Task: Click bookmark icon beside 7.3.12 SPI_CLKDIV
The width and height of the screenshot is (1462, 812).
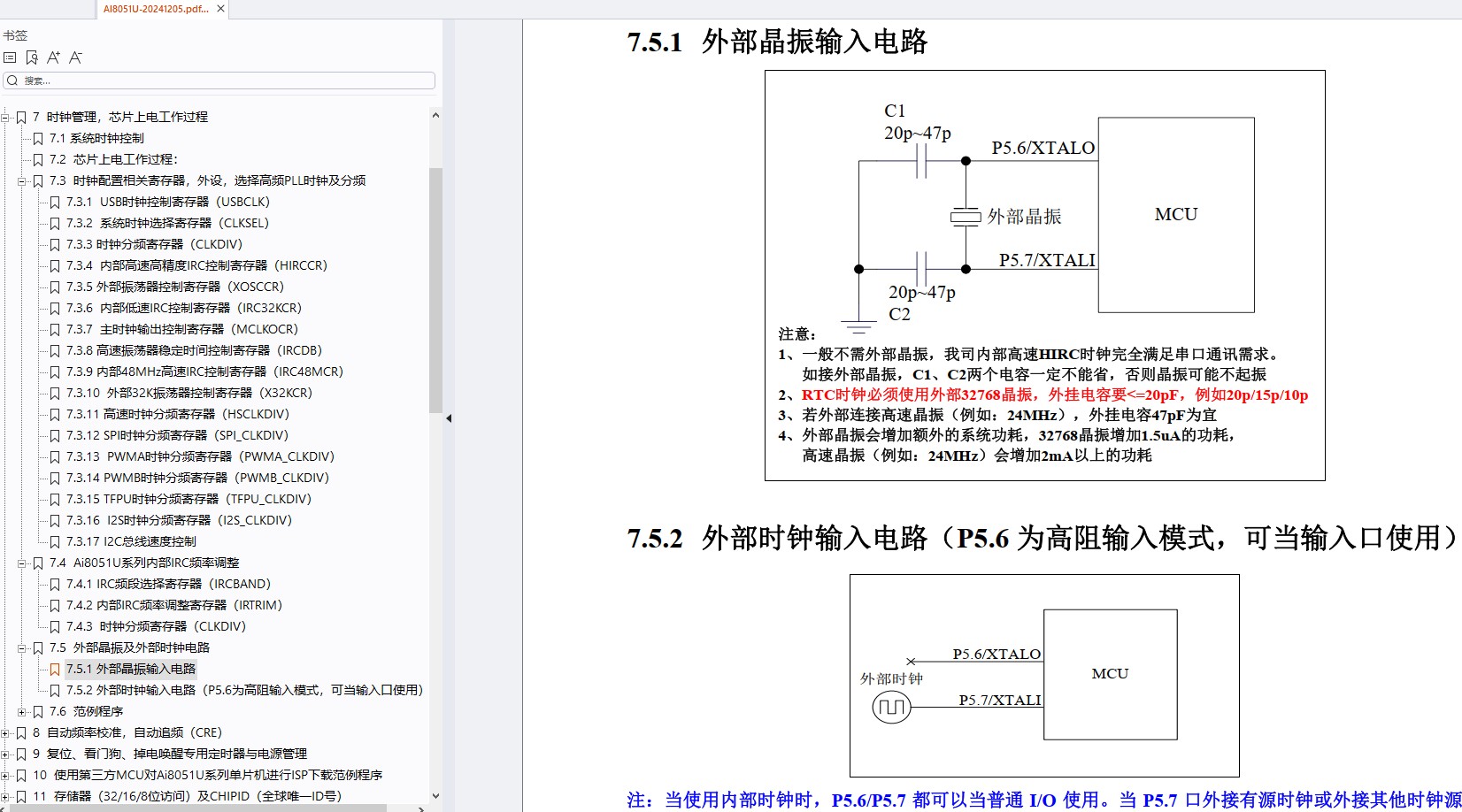Action: pos(55,435)
